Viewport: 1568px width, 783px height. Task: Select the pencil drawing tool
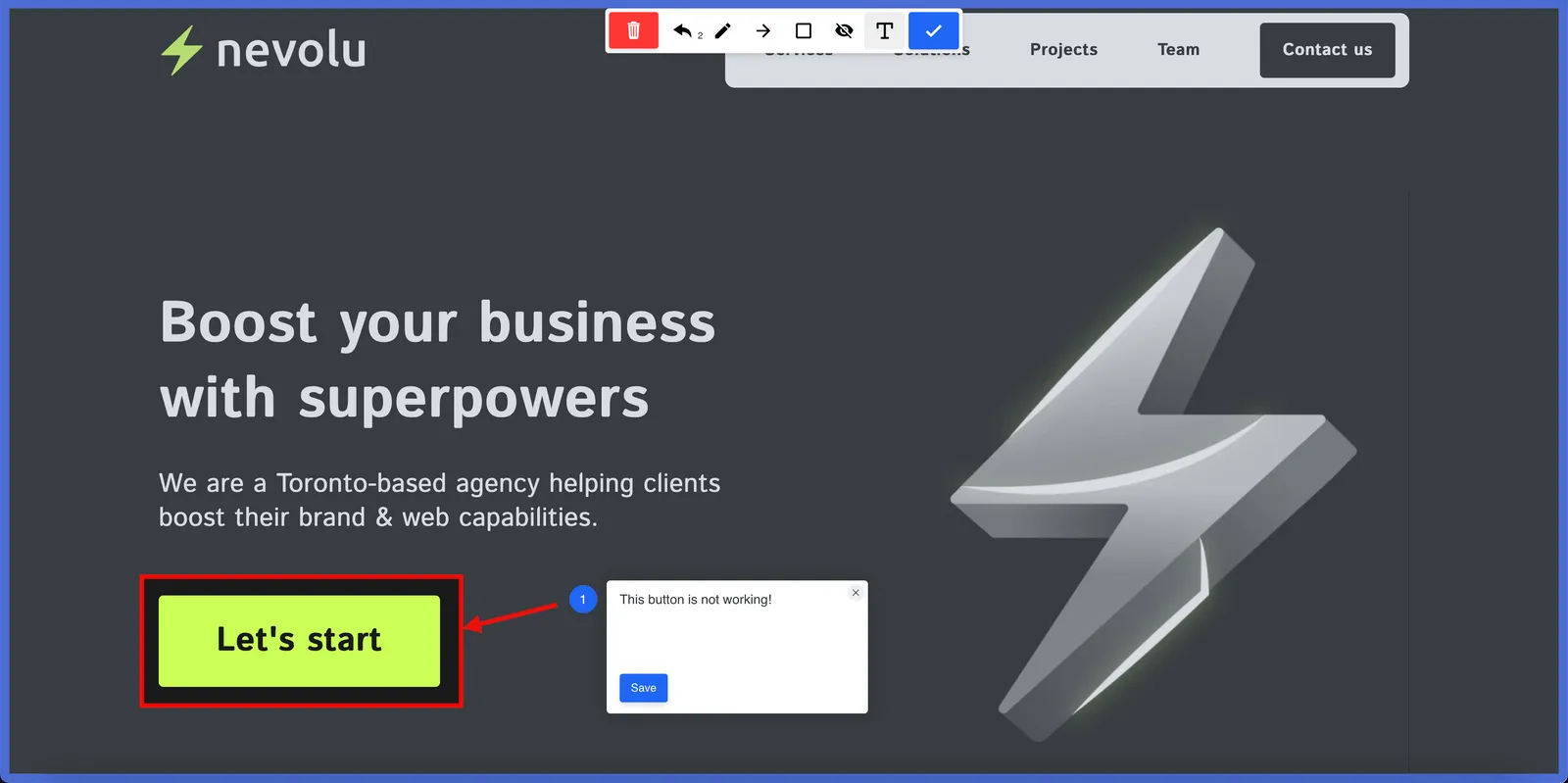723,31
